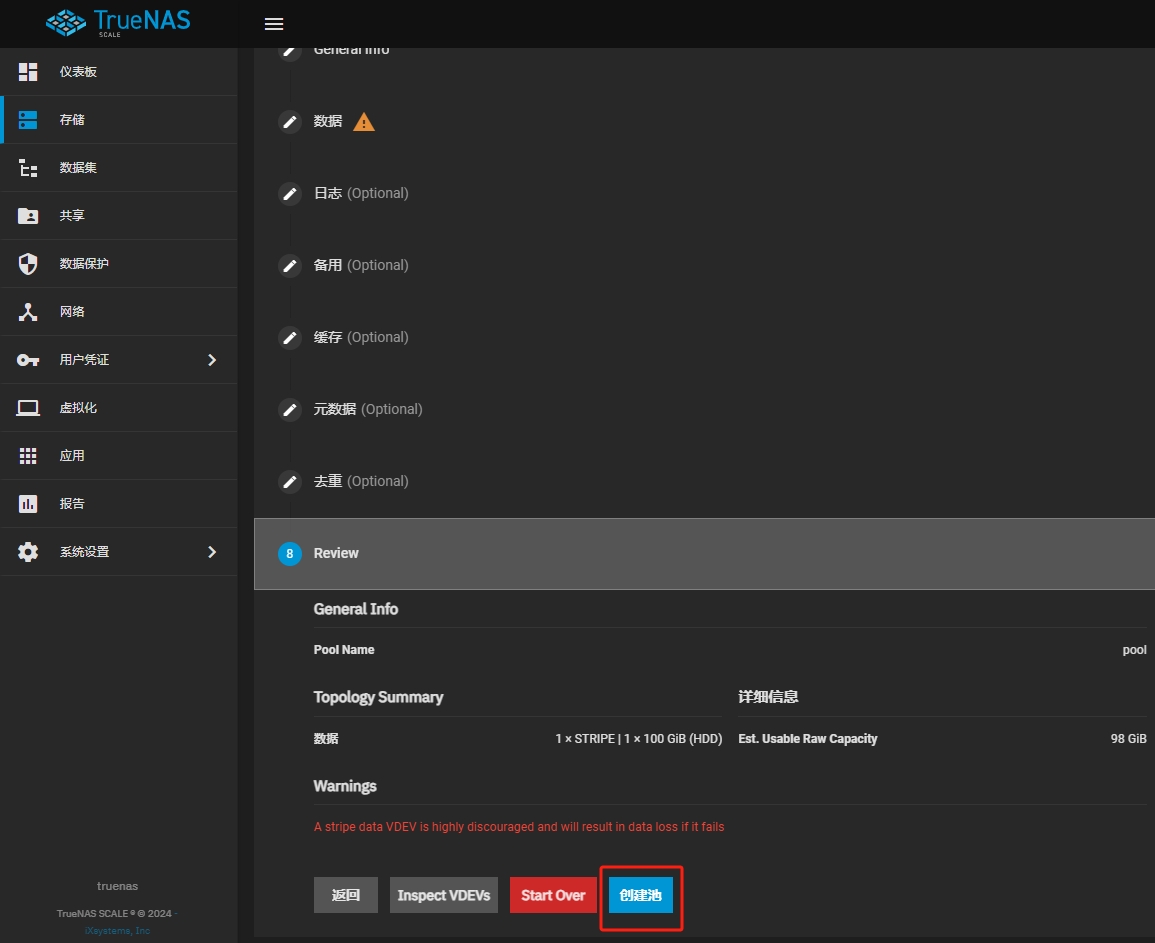Click the hamburger menu icon
This screenshot has height=943, width=1155.
(273, 24)
